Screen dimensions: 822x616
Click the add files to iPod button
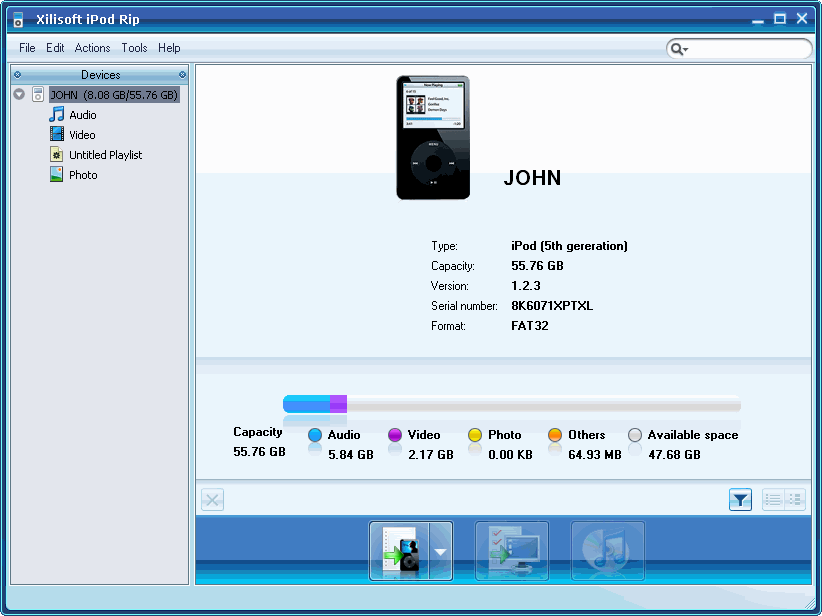pyautogui.click(x=399, y=550)
